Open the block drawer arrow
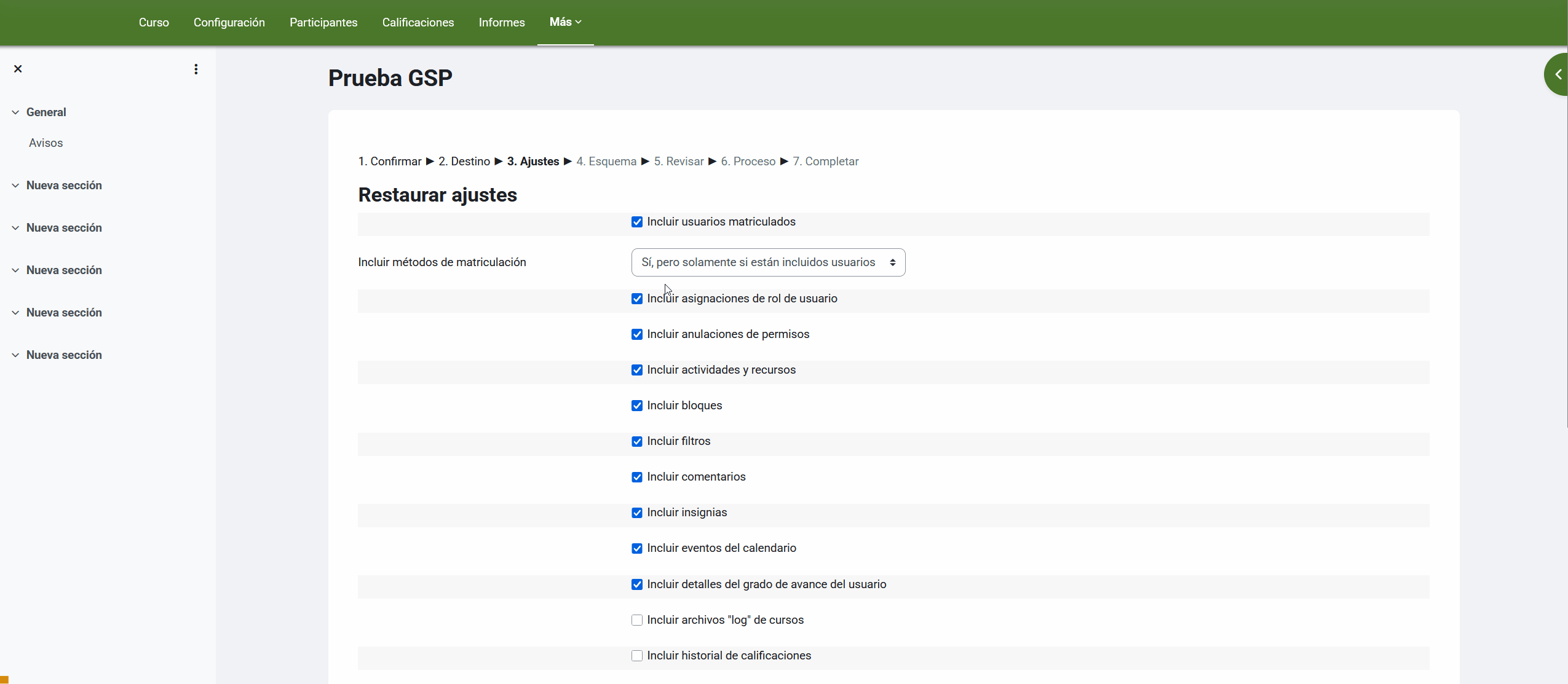The width and height of the screenshot is (1568, 684). click(x=1558, y=74)
